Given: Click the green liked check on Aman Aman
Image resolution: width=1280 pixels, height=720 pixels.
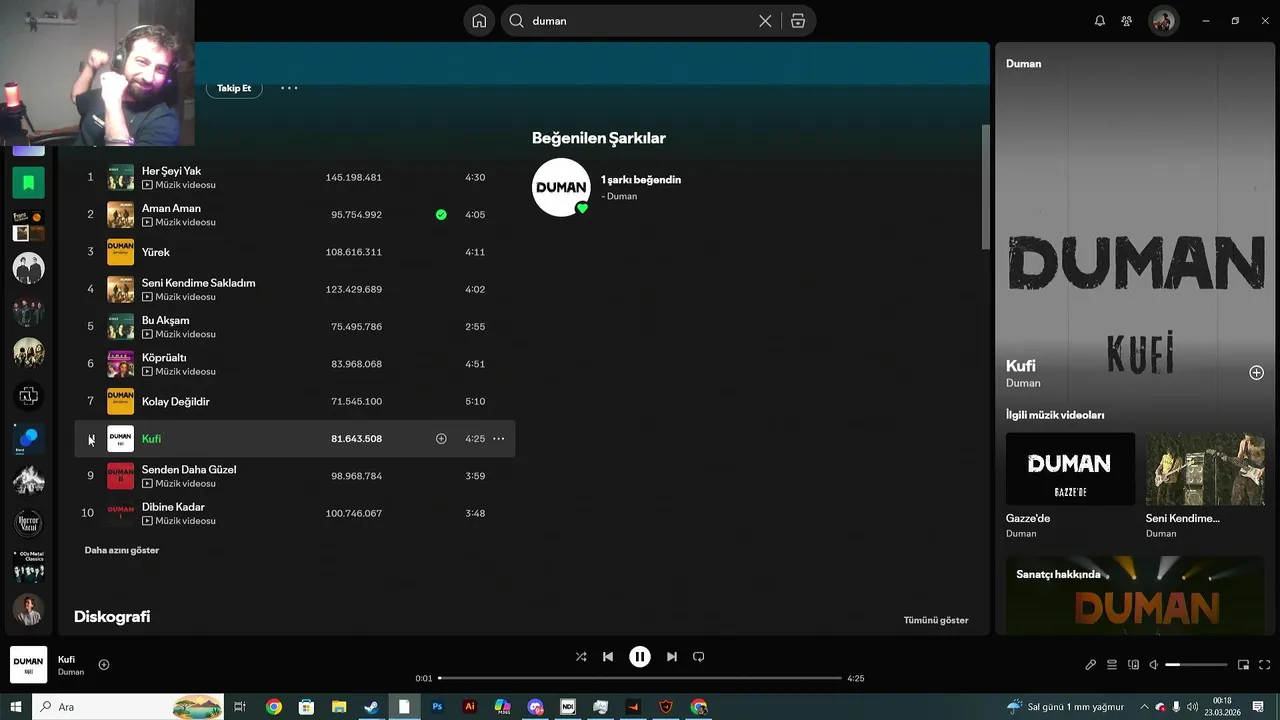Looking at the screenshot, I should point(441,215).
